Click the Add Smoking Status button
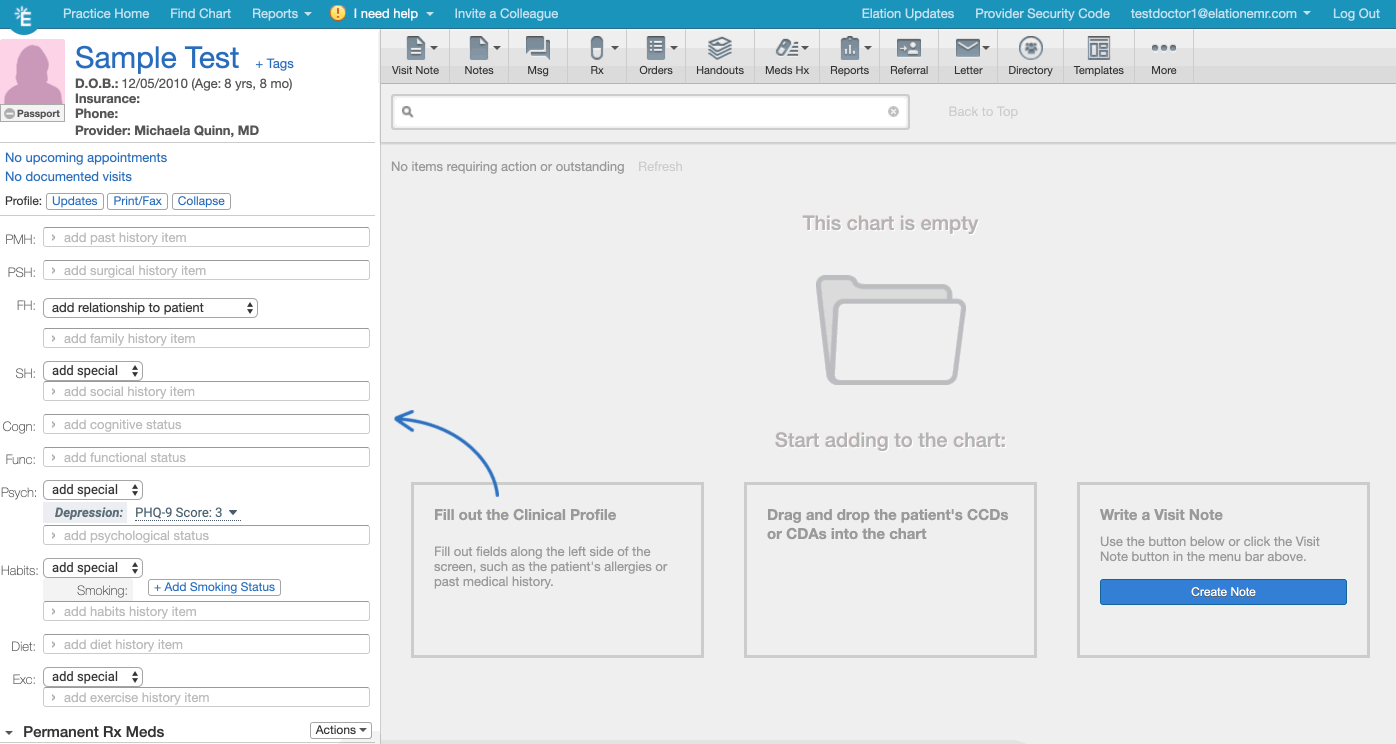 [x=213, y=587]
